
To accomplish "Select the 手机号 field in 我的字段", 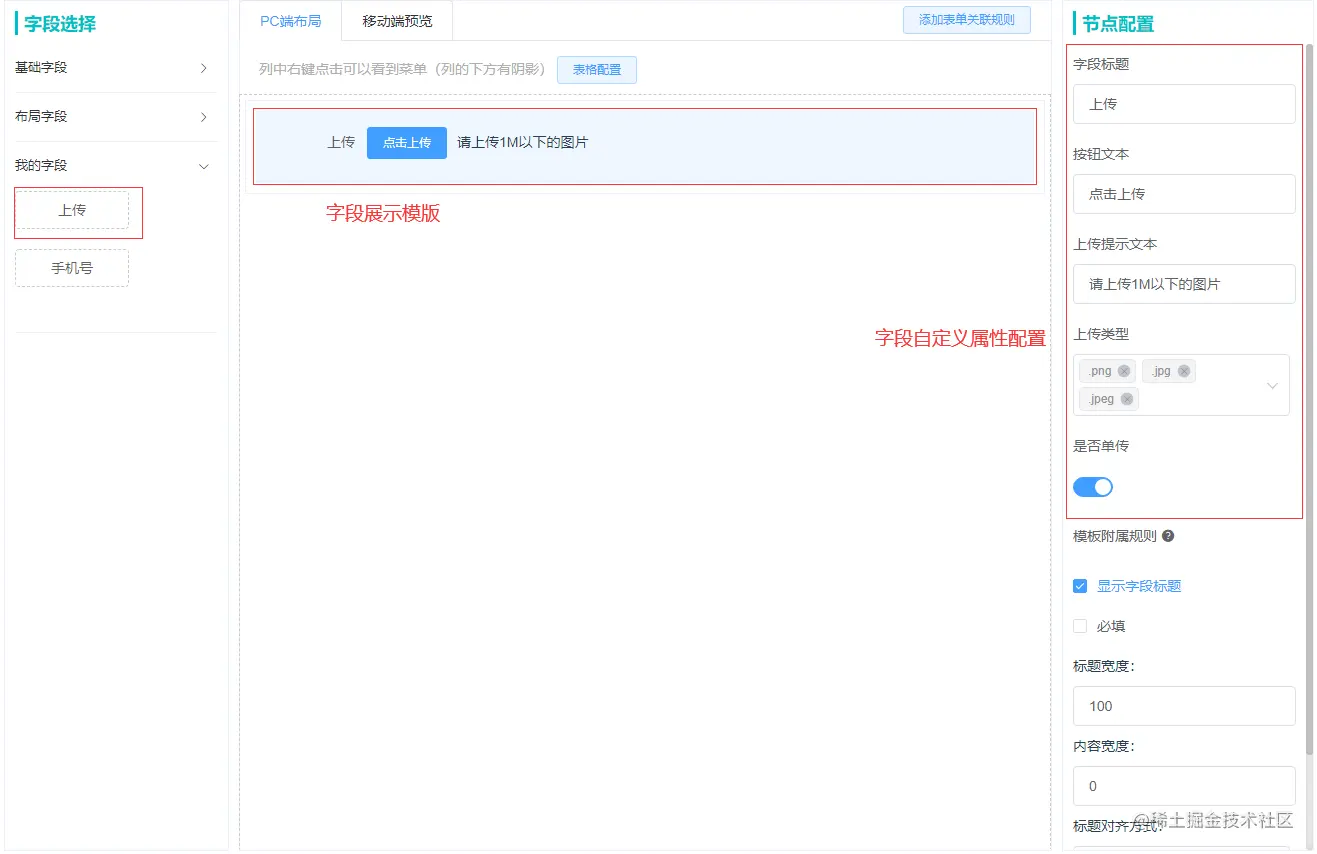I will point(71,267).
